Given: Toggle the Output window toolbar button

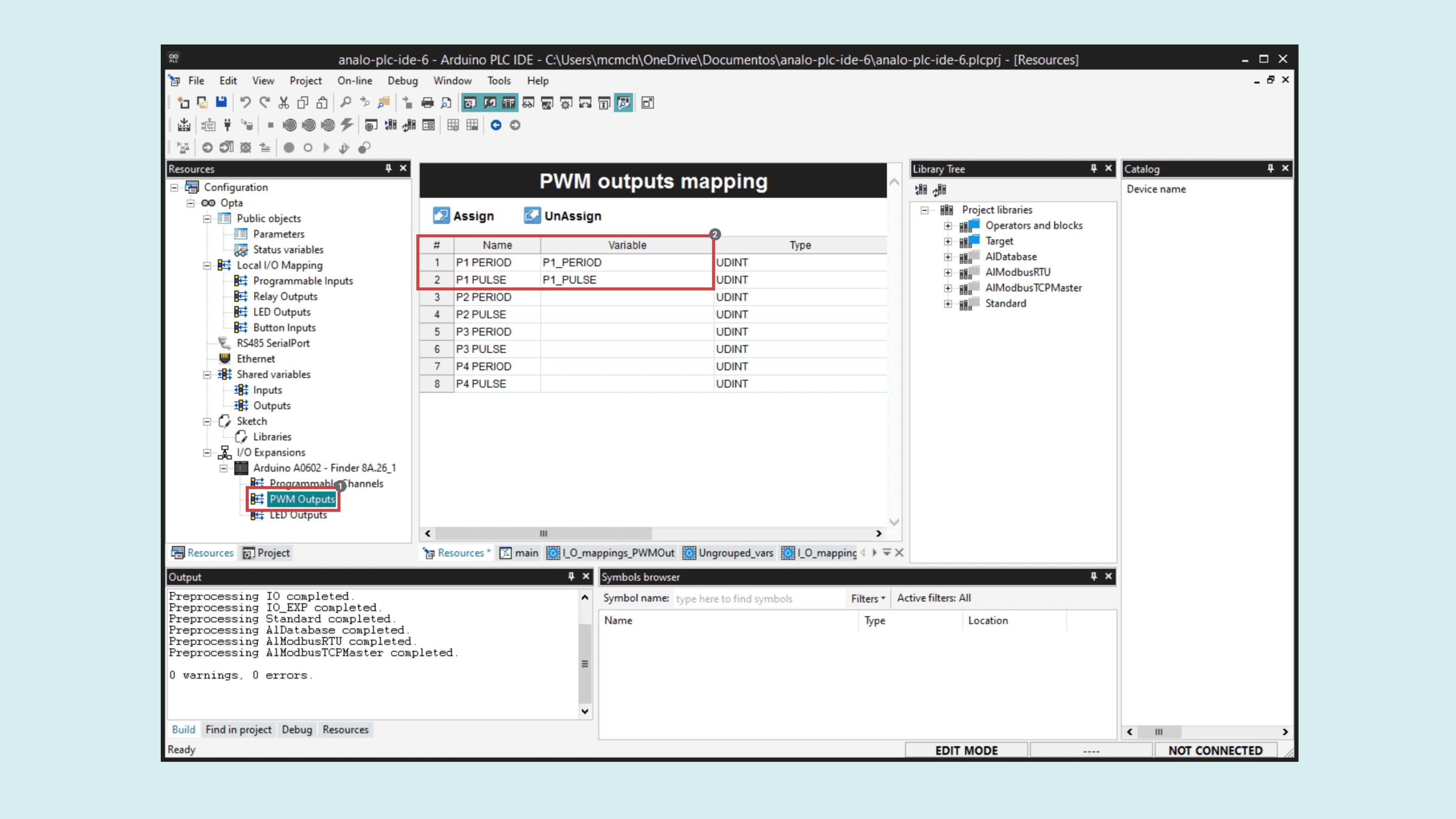Looking at the screenshot, I should pyautogui.click(x=489, y=102).
